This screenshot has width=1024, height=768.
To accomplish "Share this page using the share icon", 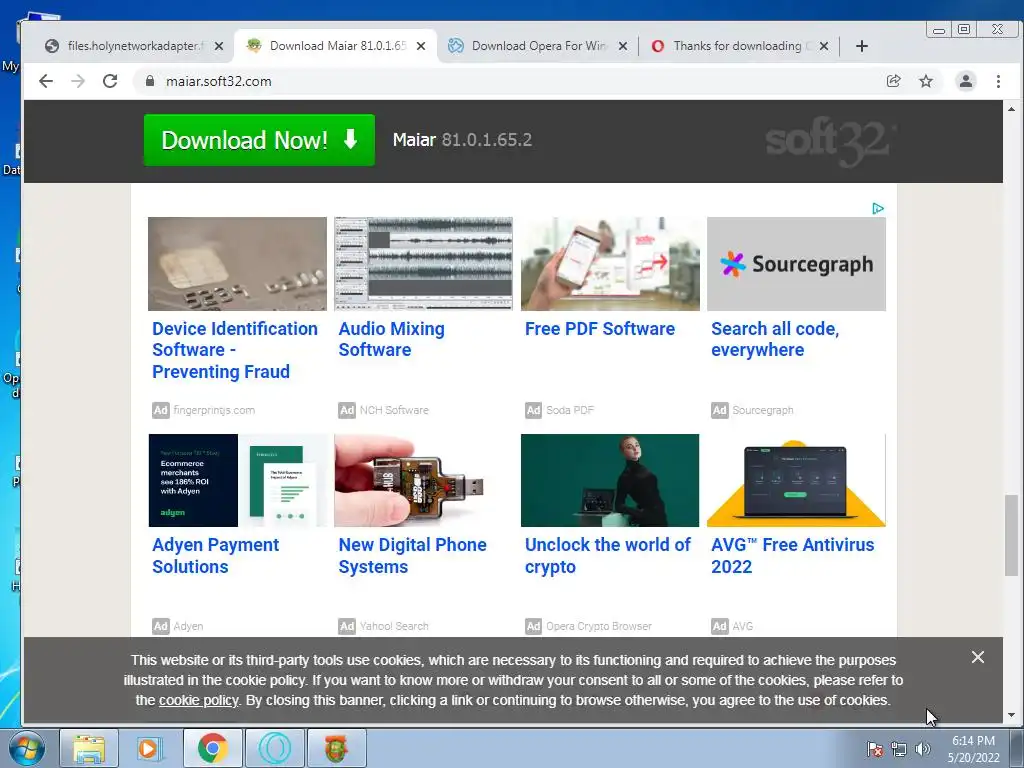I will click(x=893, y=81).
